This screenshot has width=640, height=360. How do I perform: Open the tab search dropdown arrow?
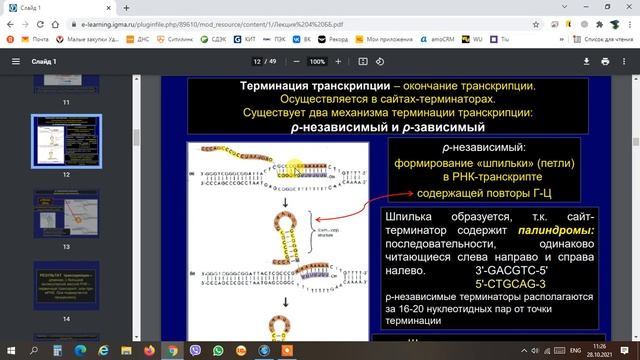click(564, 7)
